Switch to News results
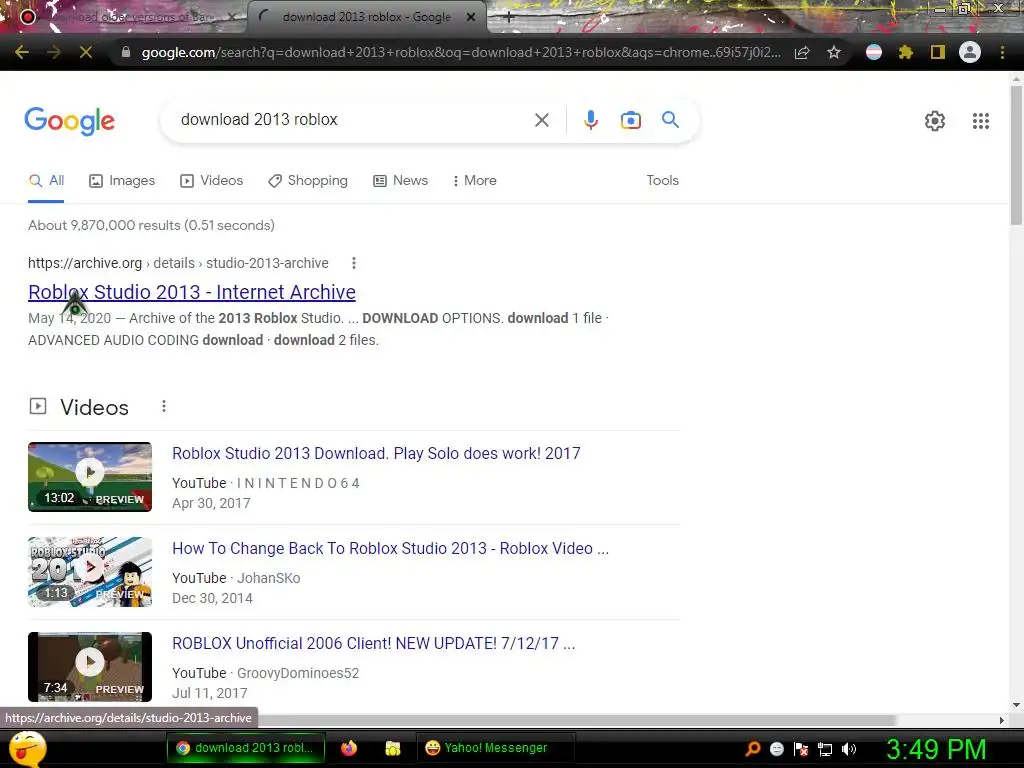Screen dimensions: 1024x768 (400, 181)
